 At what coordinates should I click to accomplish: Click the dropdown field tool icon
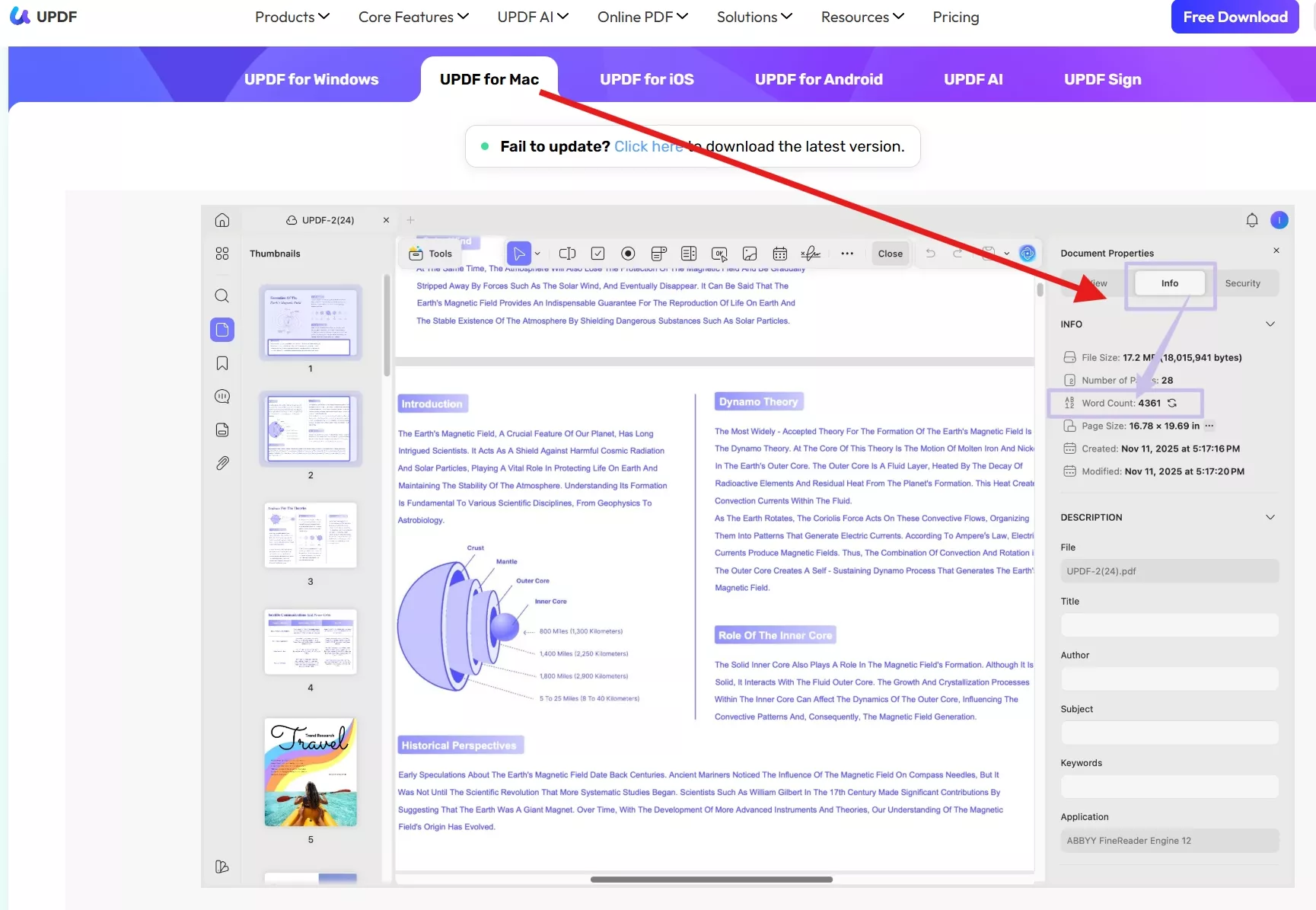pos(659,254)
